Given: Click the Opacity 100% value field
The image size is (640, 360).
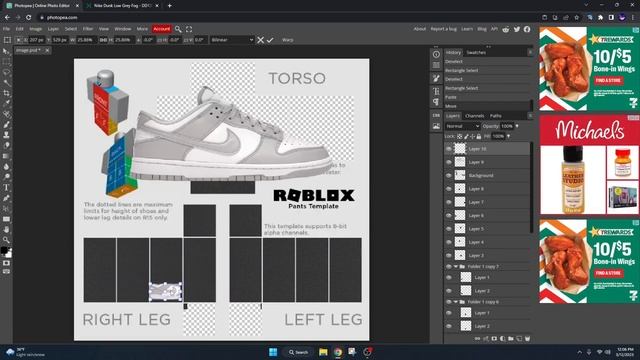Looking at the screenshot, I should point(507,127).
